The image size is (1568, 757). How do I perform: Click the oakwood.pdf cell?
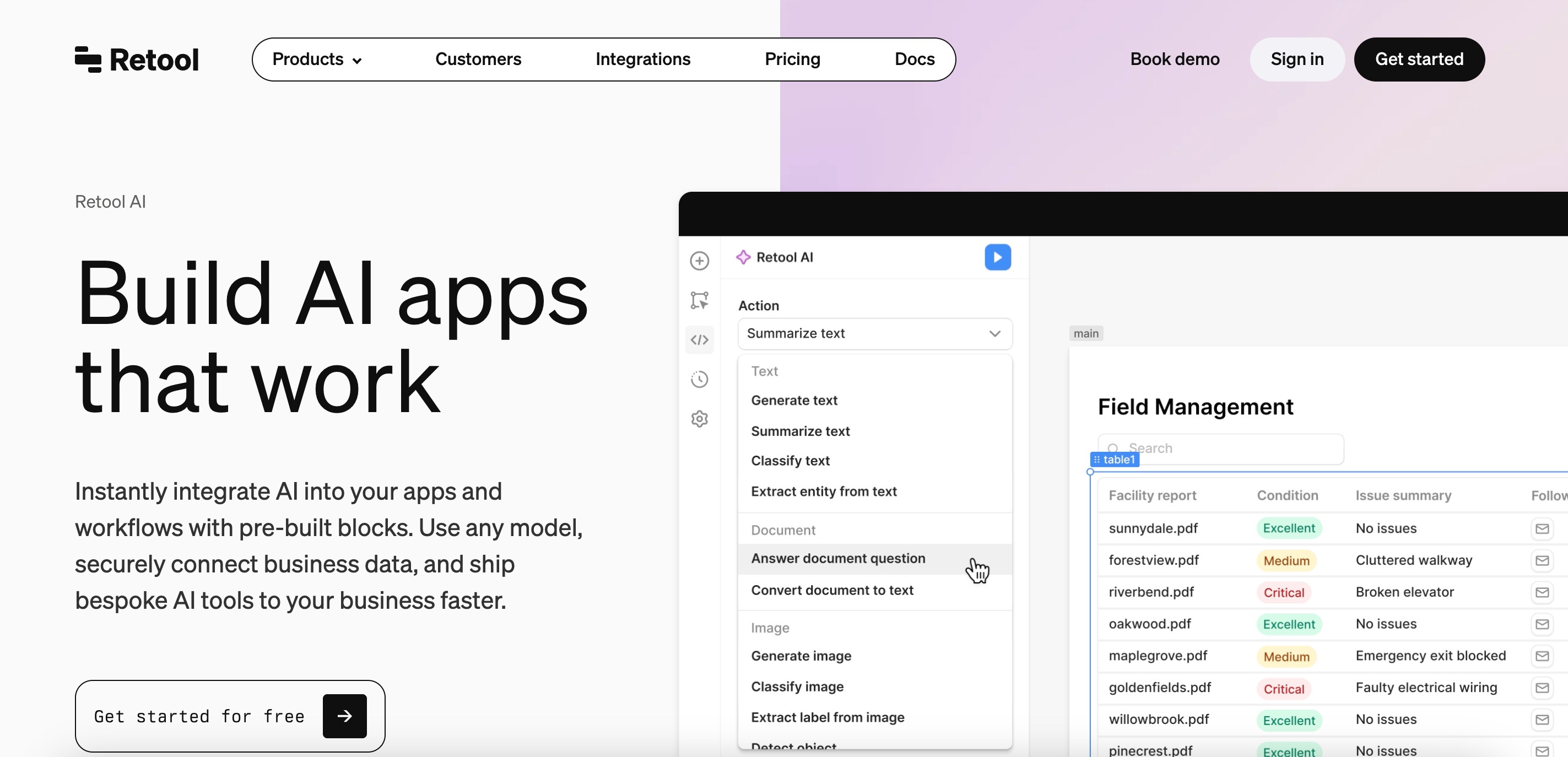tap(1149, 624)
